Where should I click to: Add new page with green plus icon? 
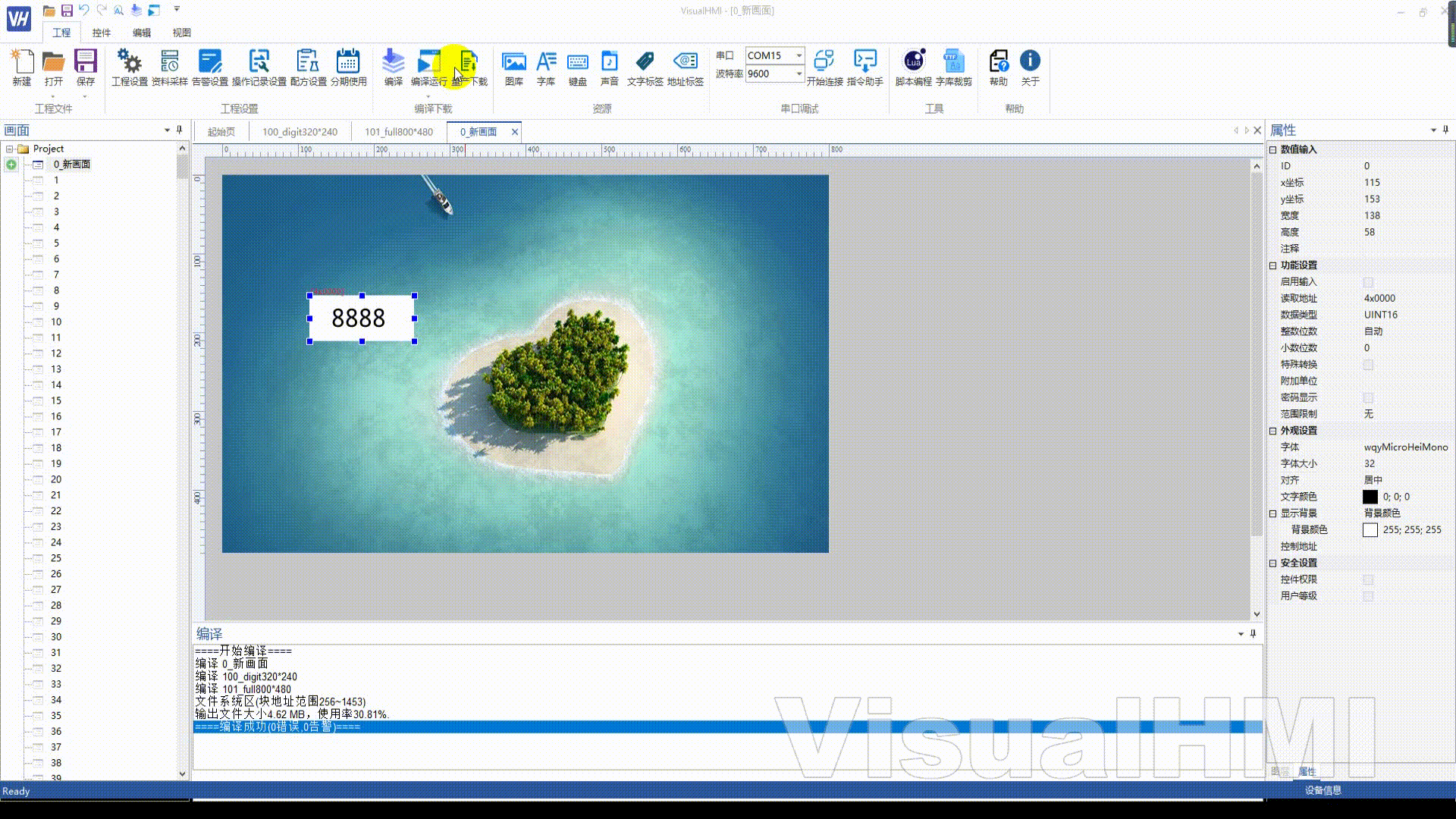(11, 165)
